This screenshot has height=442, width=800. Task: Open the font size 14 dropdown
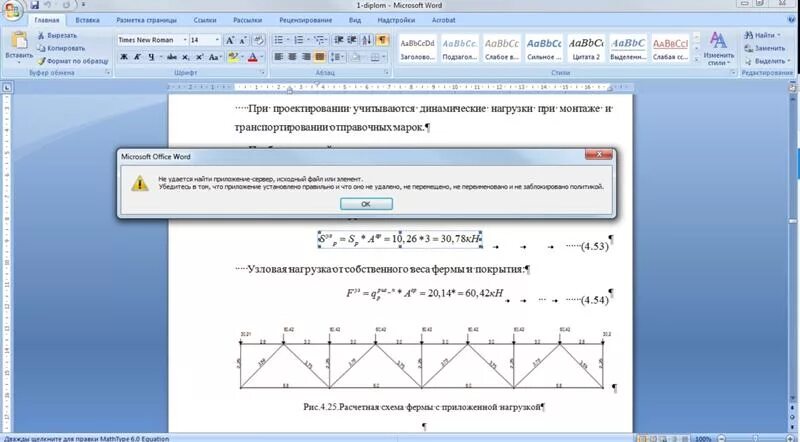click(x=217, y=40)
